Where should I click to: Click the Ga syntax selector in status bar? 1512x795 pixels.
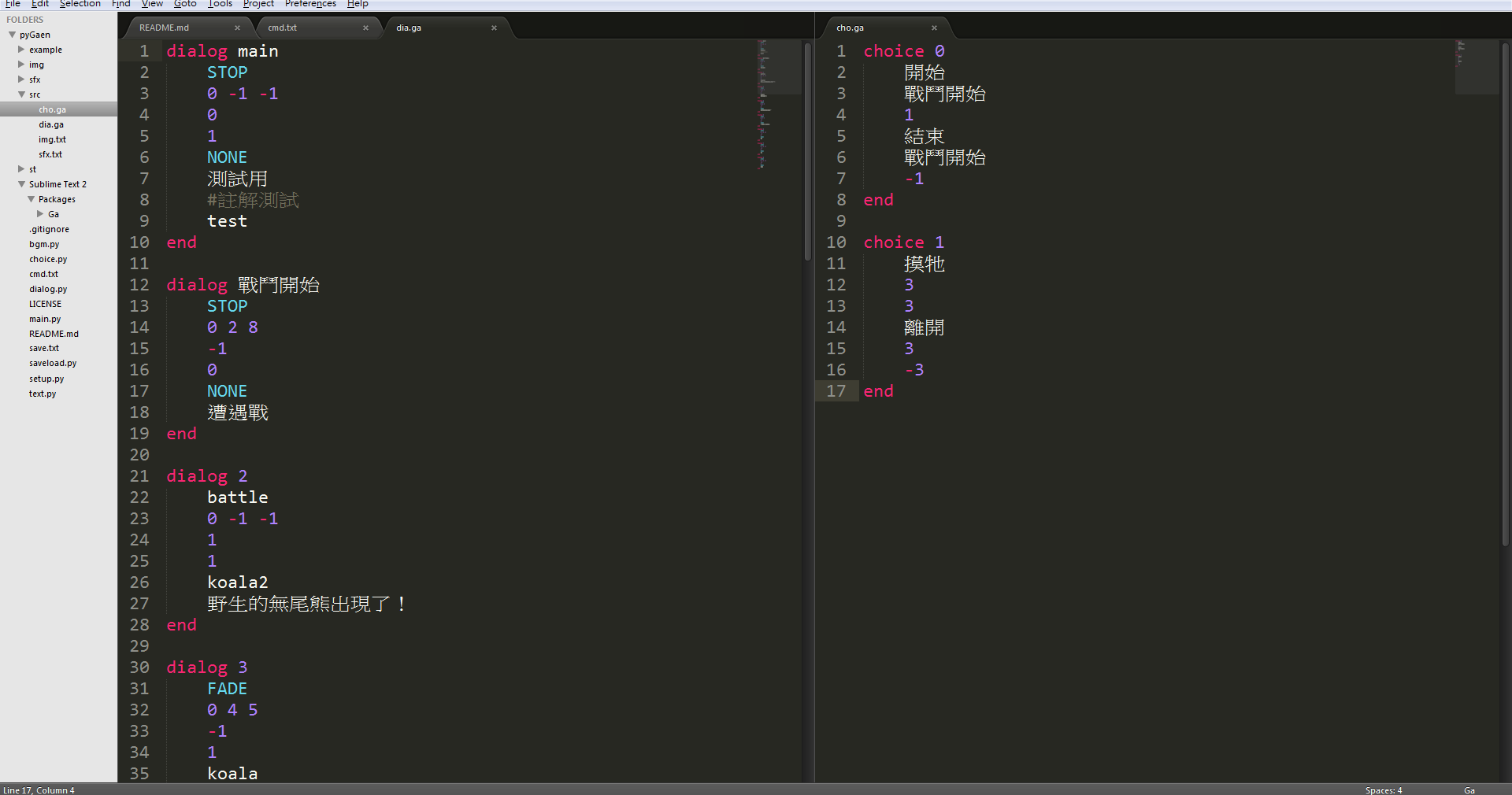(x=1469, y=789)
